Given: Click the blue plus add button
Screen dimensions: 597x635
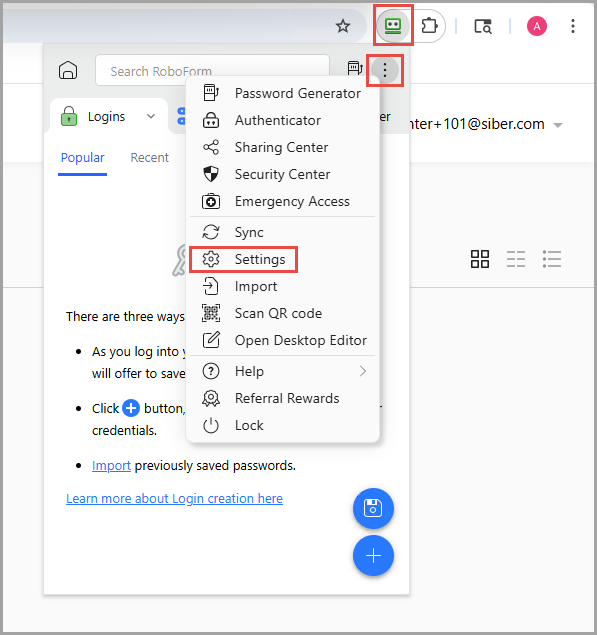Looking at the screenshot, I should 373,556.
